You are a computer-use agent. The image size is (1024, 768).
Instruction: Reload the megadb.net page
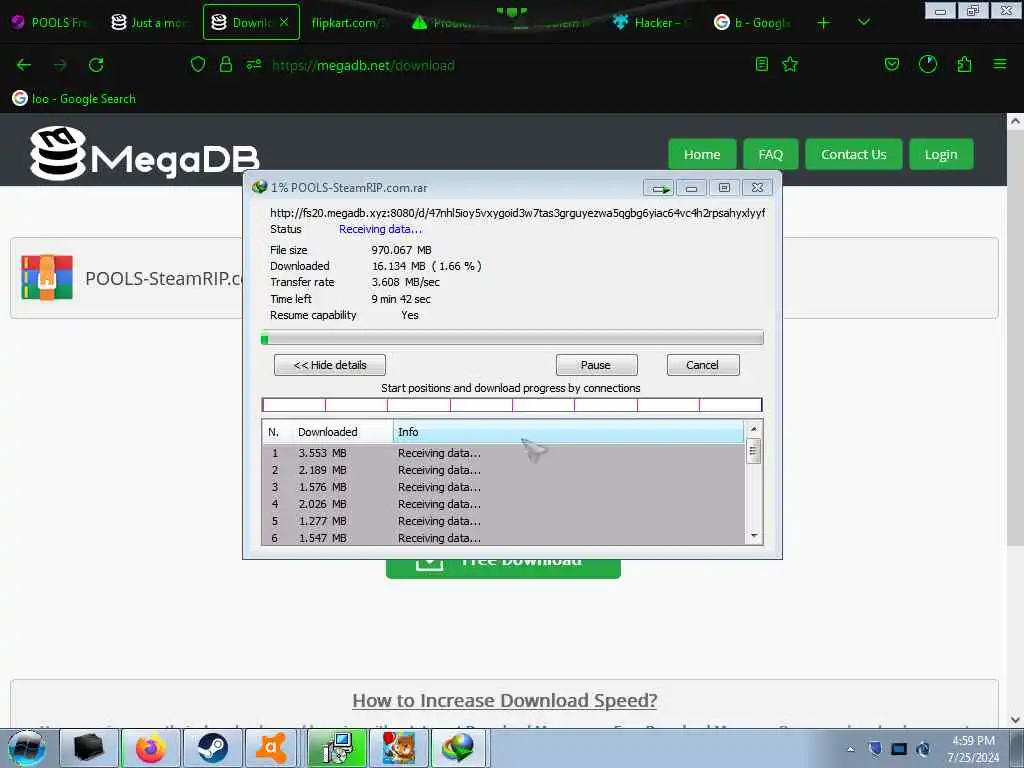tap(96, 65)
